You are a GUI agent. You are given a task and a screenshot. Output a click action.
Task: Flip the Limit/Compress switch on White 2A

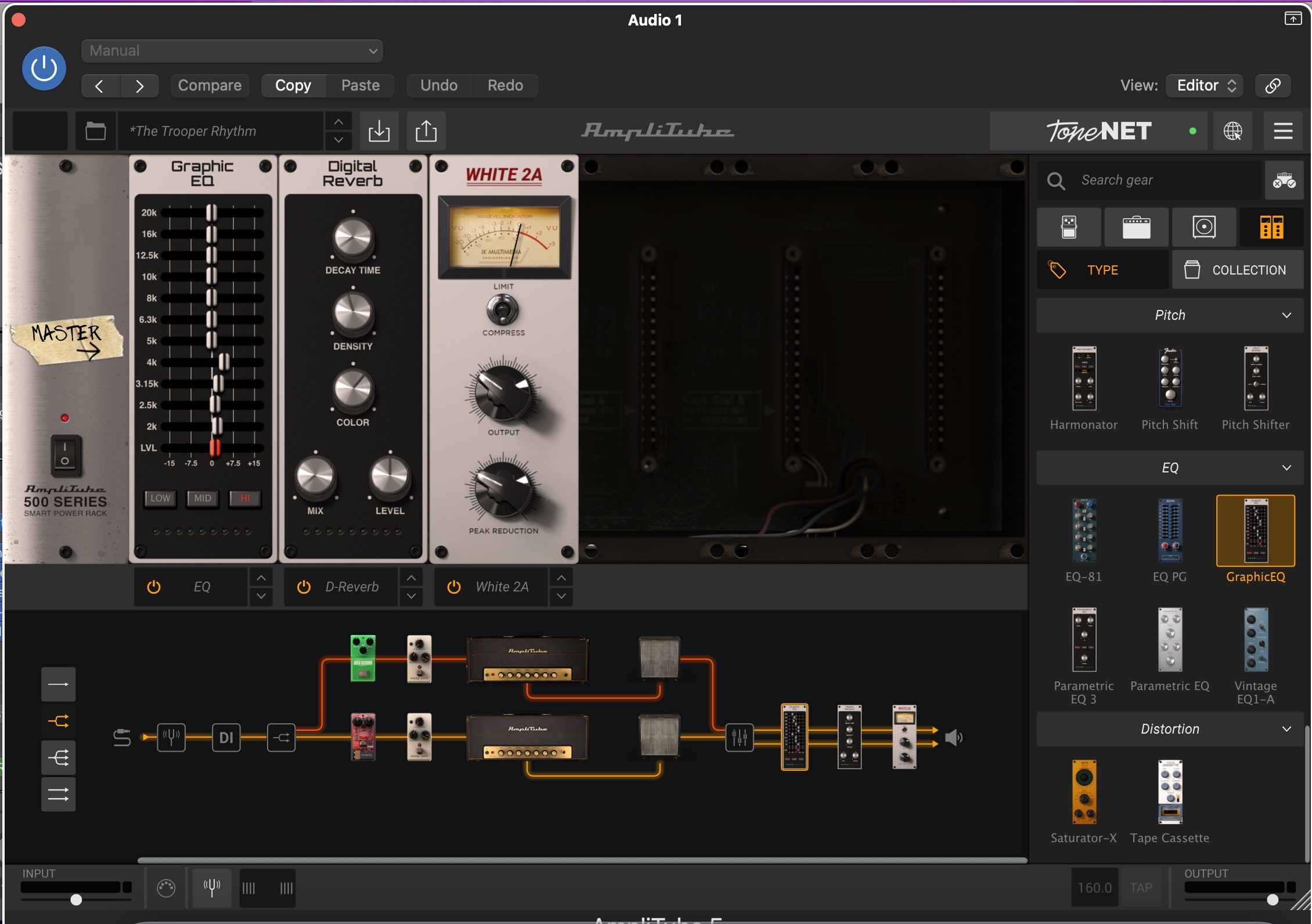(x=503, y=309)
